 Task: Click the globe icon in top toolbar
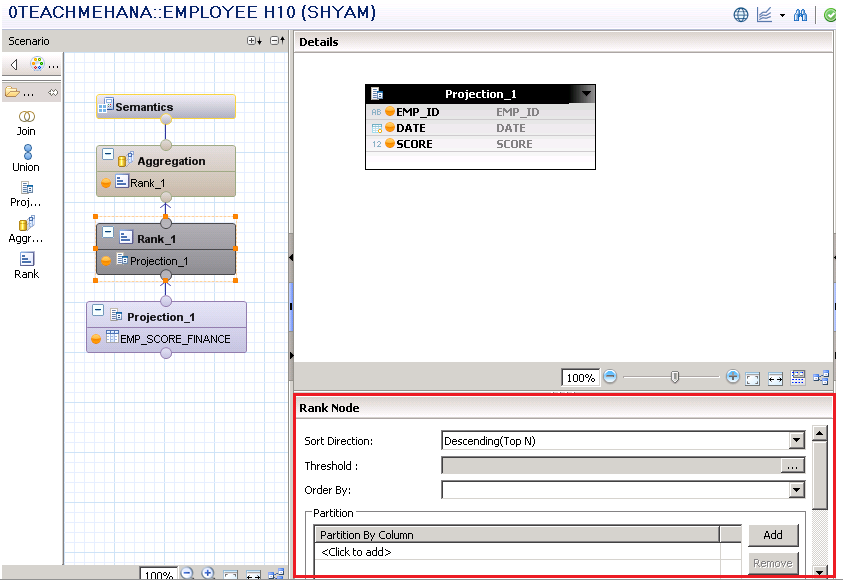[x=741, y=15]
